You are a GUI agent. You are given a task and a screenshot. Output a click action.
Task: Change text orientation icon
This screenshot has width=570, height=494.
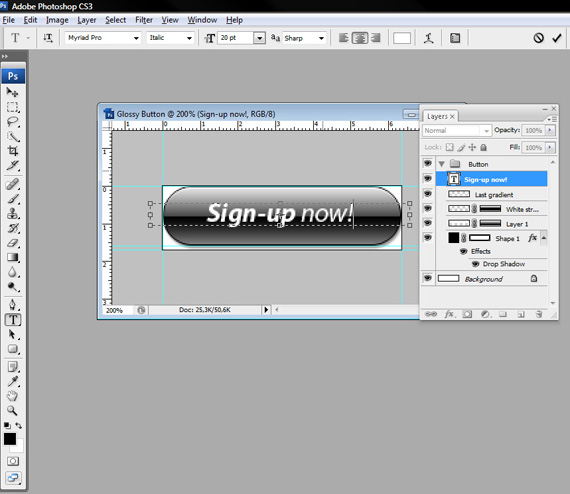coord(48,38)
